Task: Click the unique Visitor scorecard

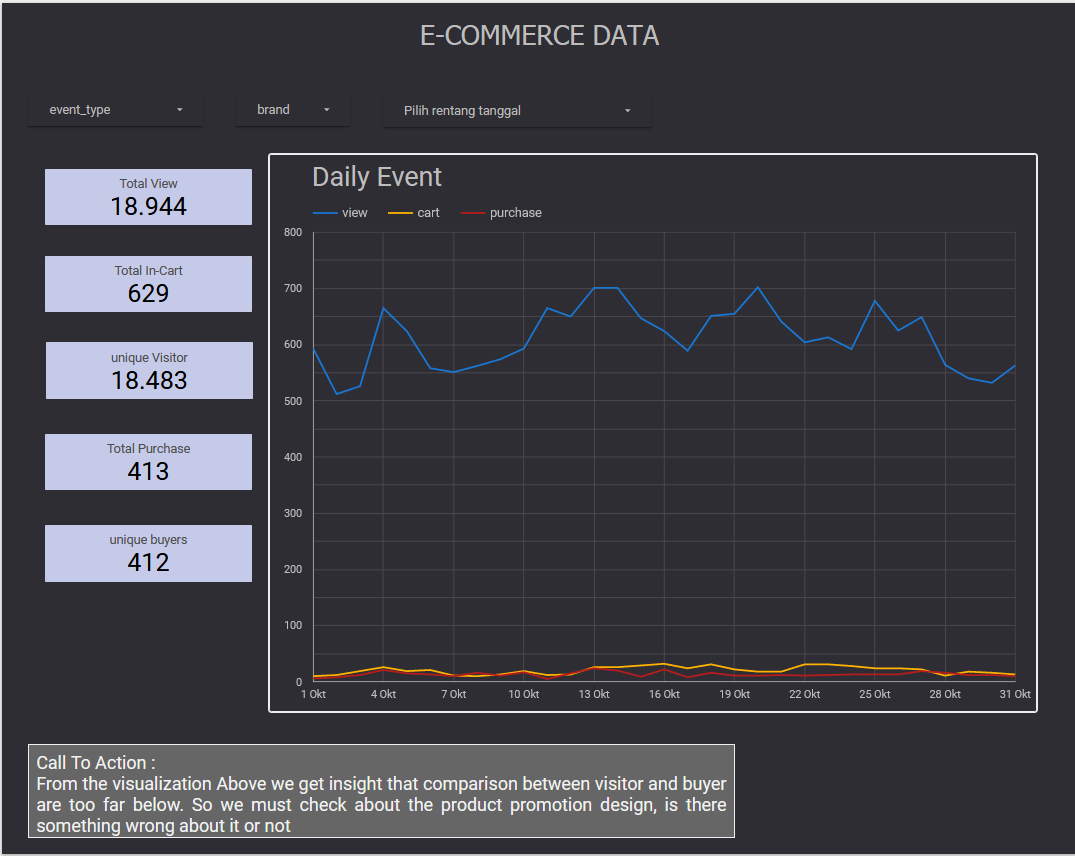Action: [148, 370]
